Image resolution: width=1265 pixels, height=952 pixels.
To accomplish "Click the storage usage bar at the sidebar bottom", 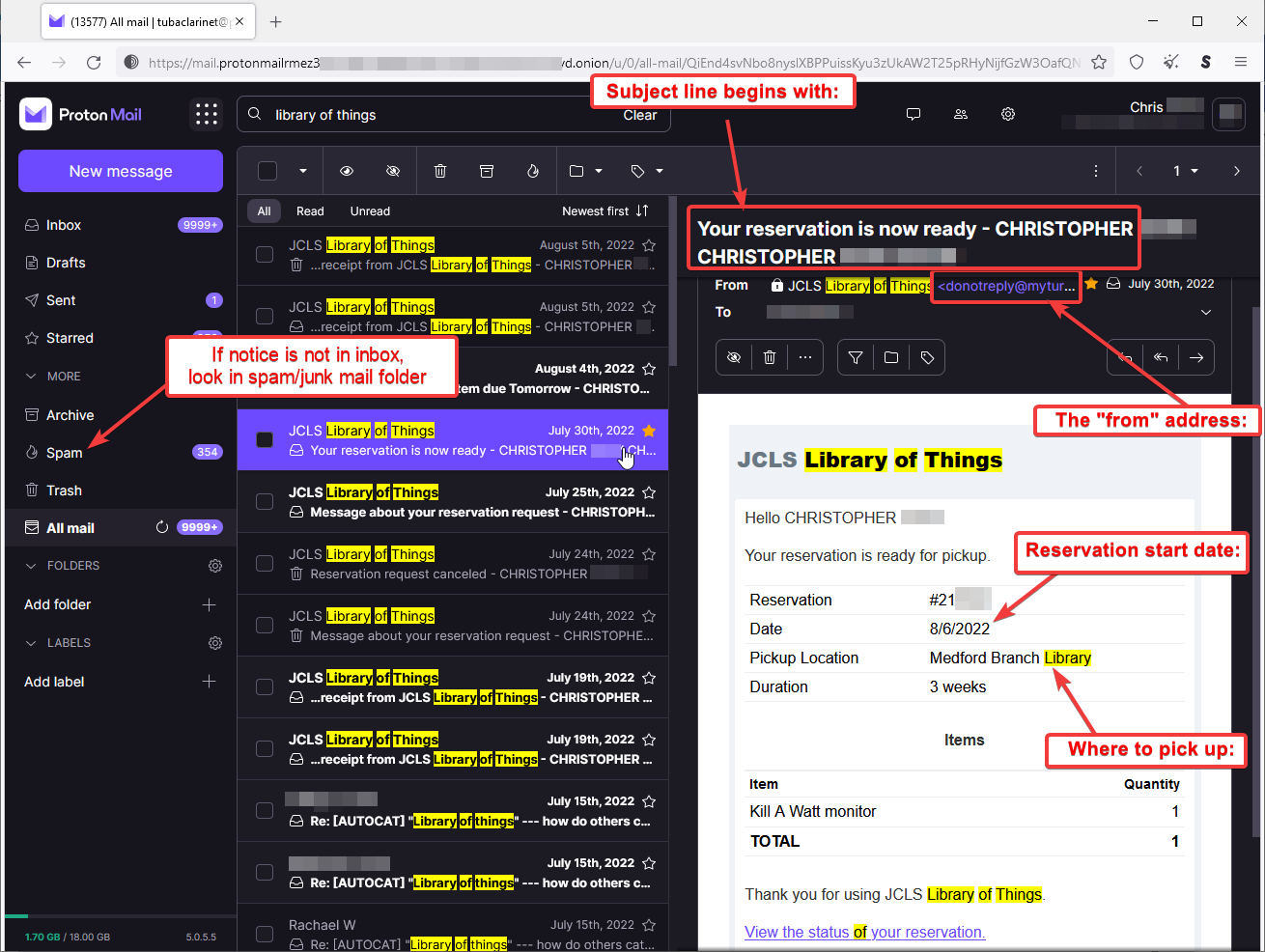I will click(x=120, y=915).
